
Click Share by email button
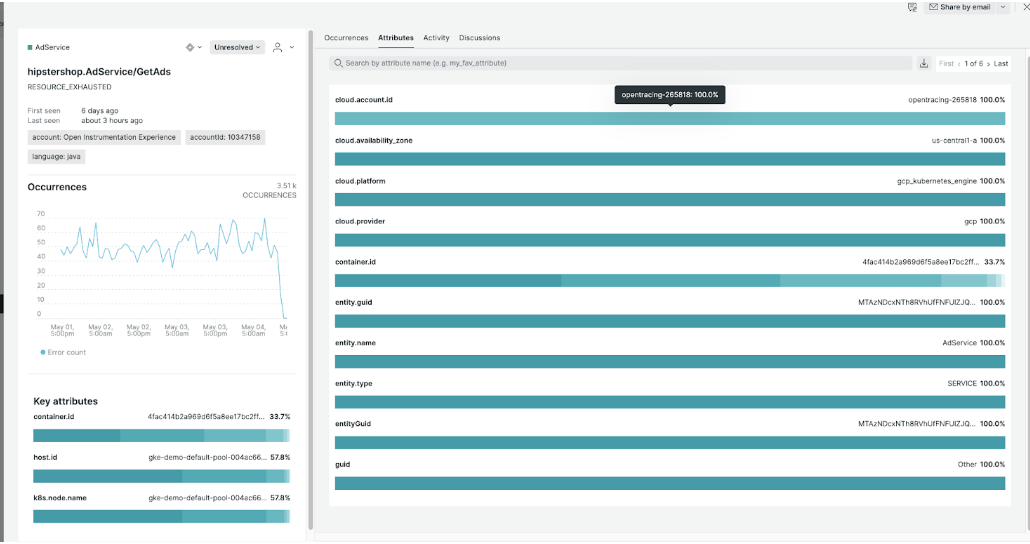(x=960, y=7)
